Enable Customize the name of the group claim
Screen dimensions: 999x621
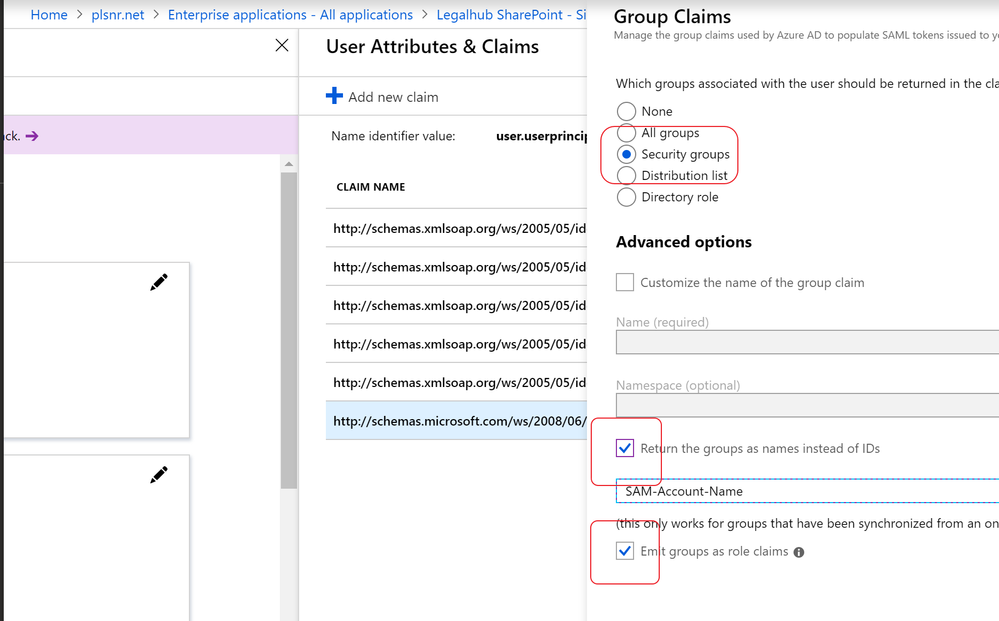click(x=625, y=283)
